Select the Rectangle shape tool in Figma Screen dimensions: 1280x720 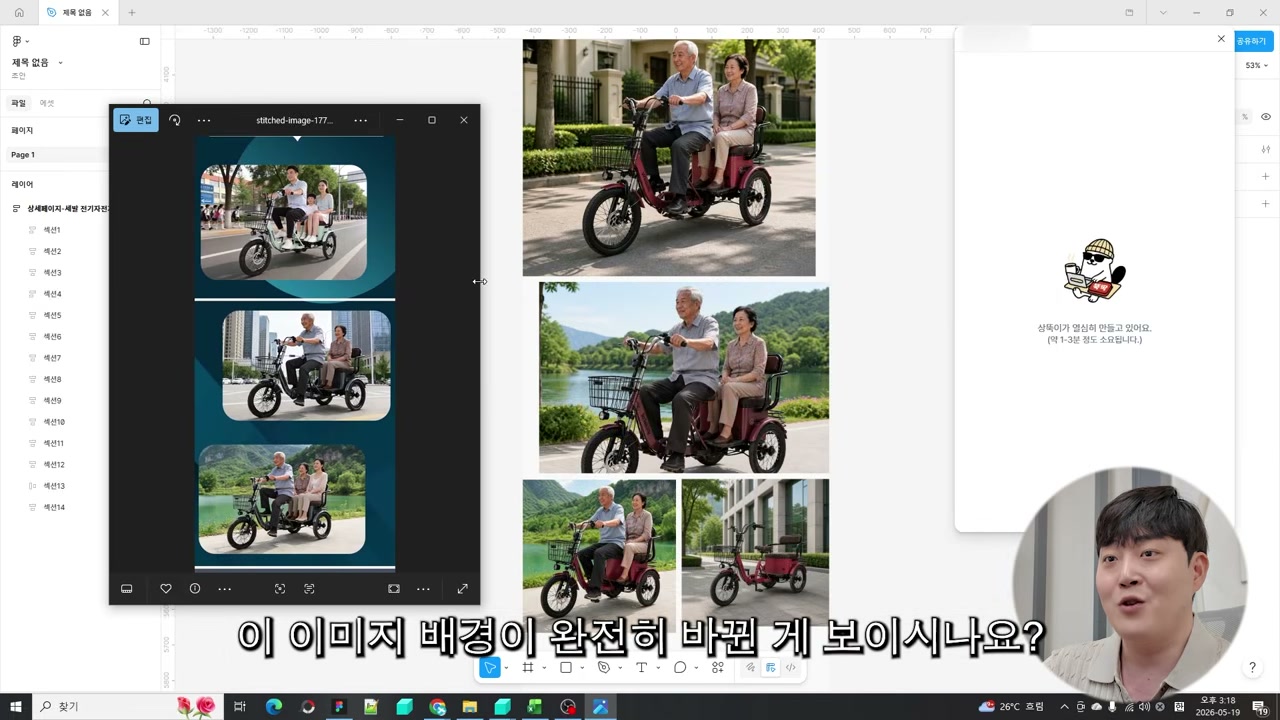pos(566,668)
